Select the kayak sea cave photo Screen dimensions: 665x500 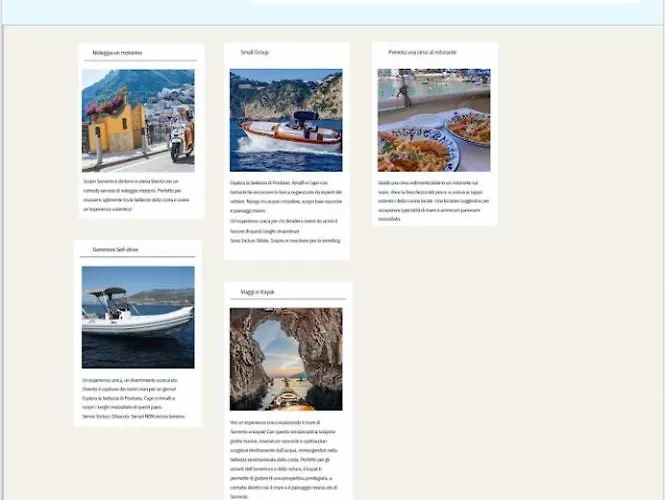pyautogui.click(x=286, y=359)
